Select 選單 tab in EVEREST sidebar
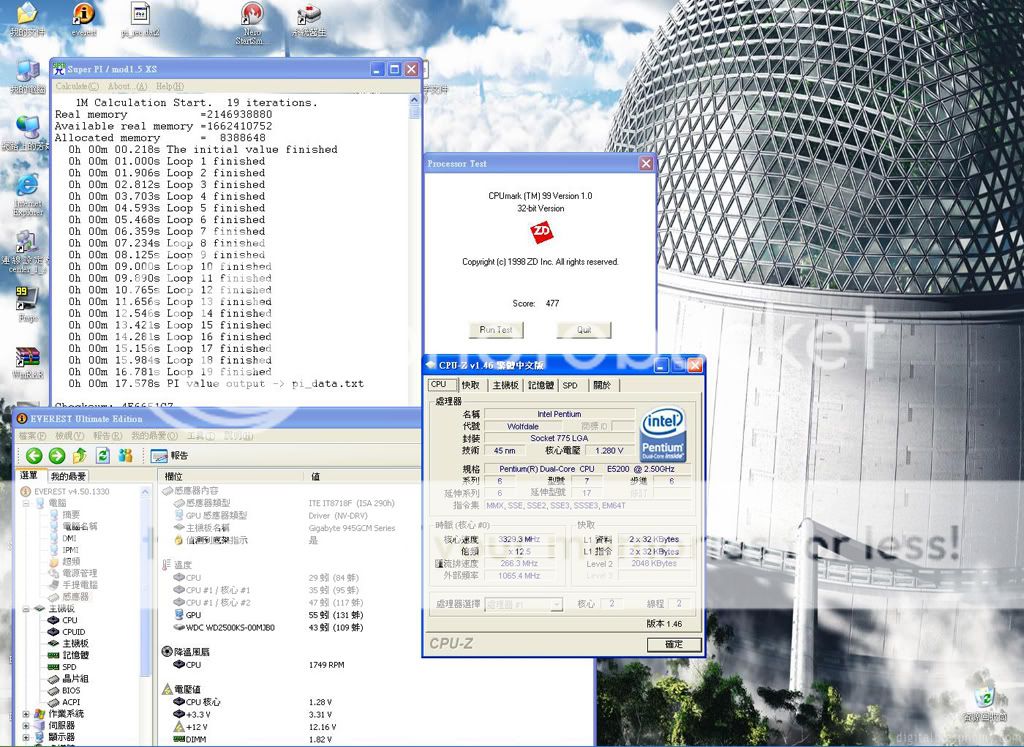Viewport: 1024px width, 747px height. pos(29,475)
